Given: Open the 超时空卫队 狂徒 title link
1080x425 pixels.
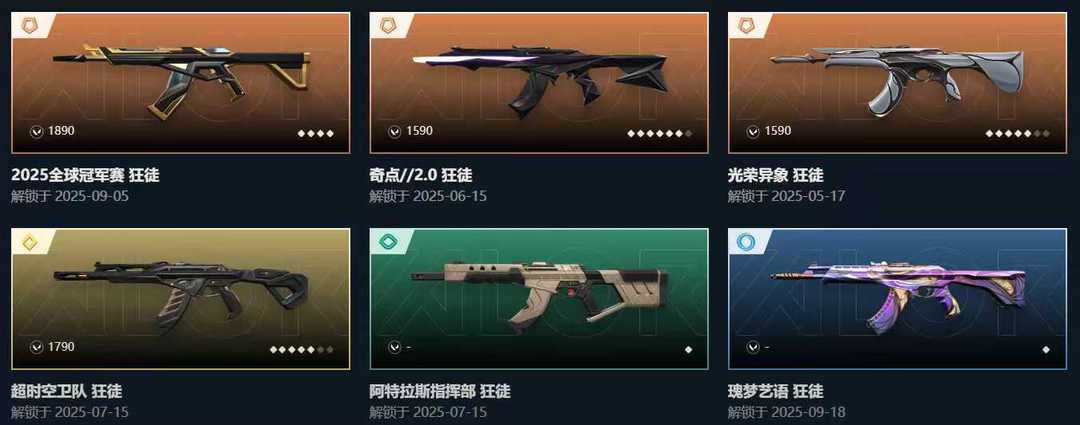Looking at the screenshot, I should [x=67, y=391].
